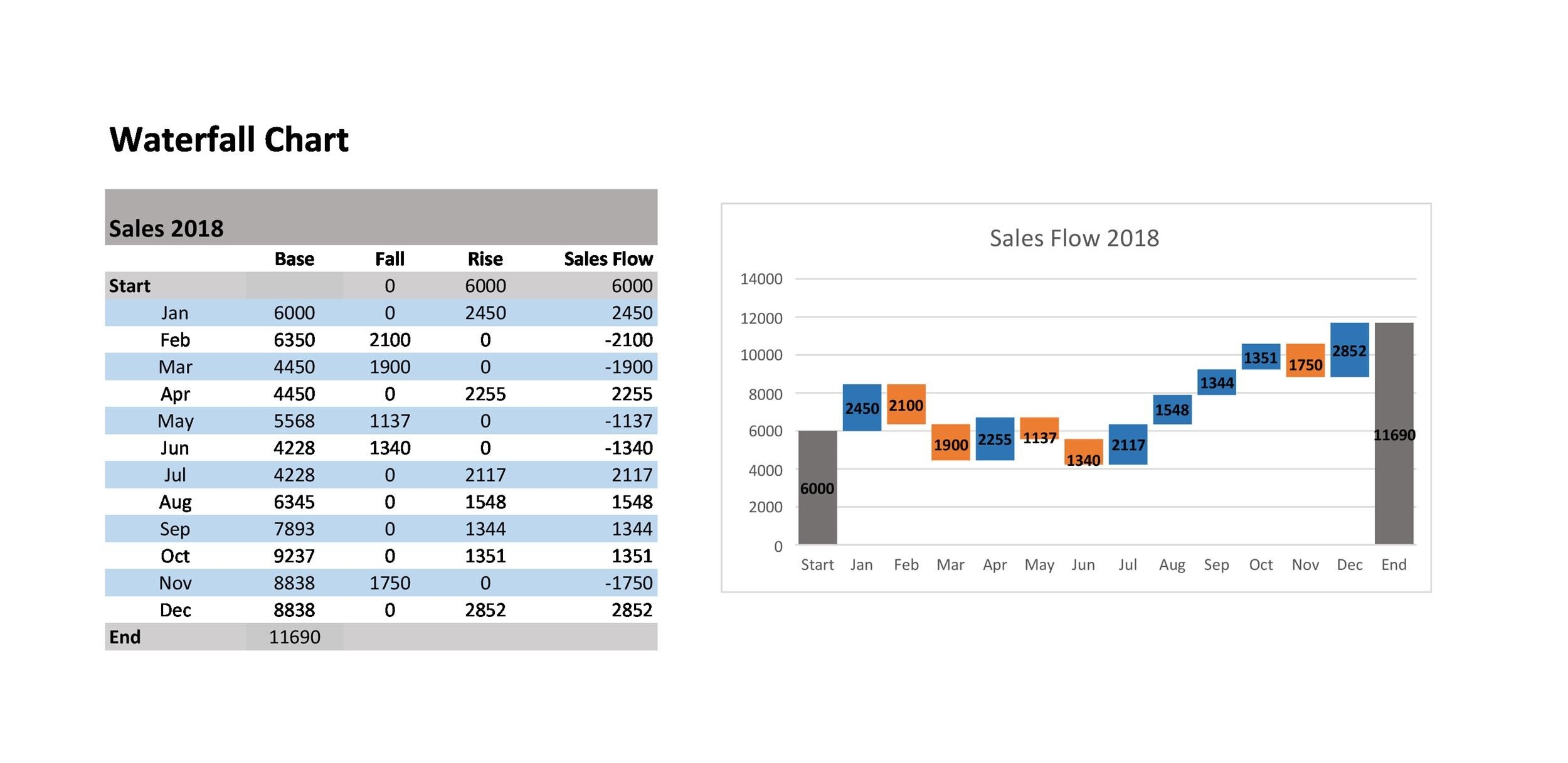The height and width of the screenshot is (763, 1568).
Task: Click the End row base value 11690
Action: pyautogui.click(x=294, y=637)
